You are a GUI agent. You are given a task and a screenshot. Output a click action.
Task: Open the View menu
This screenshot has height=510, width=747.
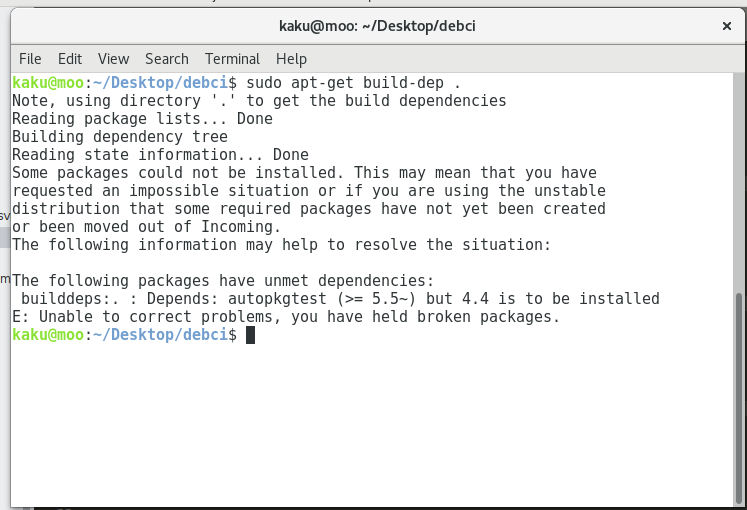(x=113, y=59)
